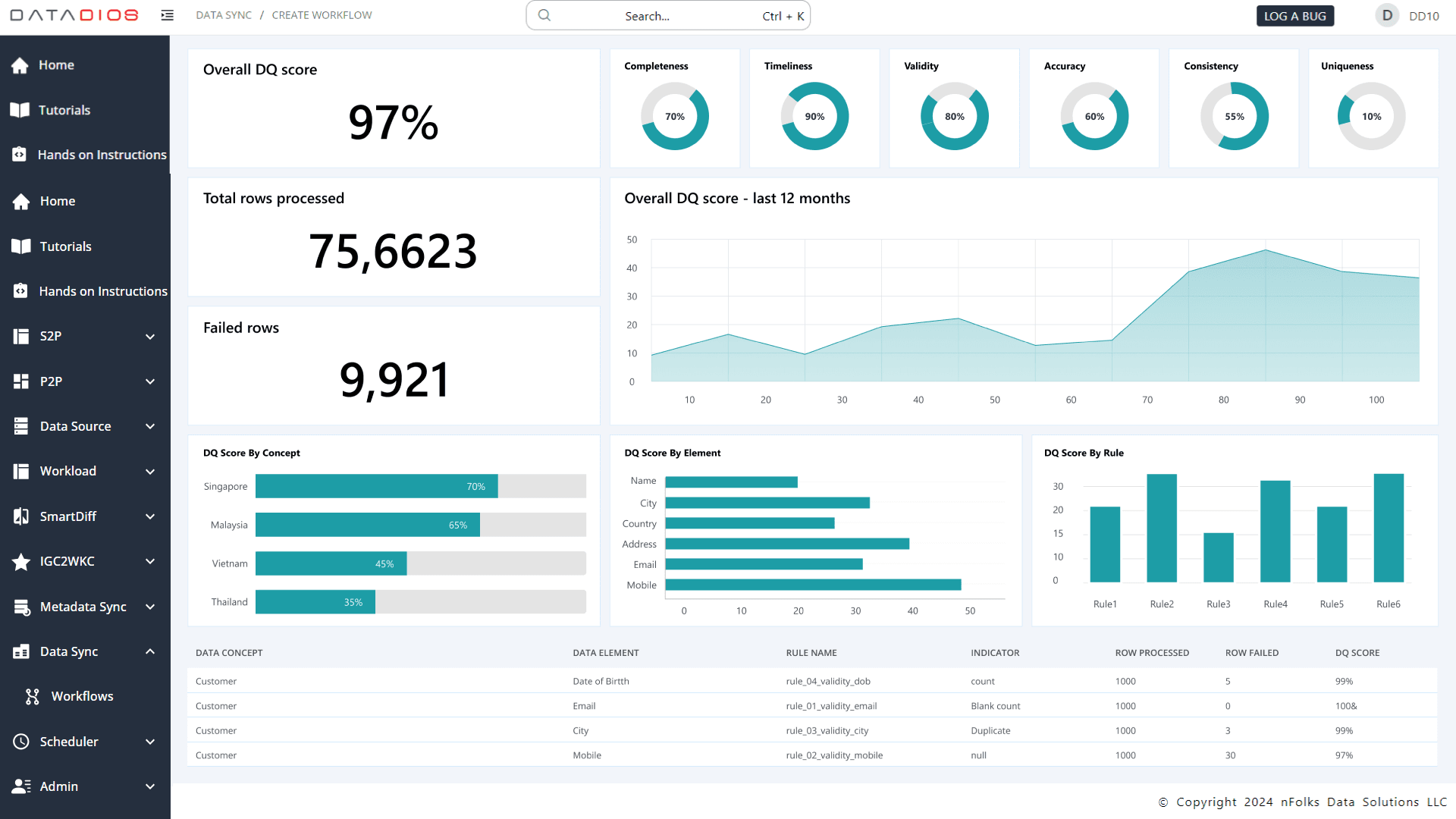Open the DD10 profile avatar
Viewport: 1456px width, 819px height.
click(x=1386, y=15)
